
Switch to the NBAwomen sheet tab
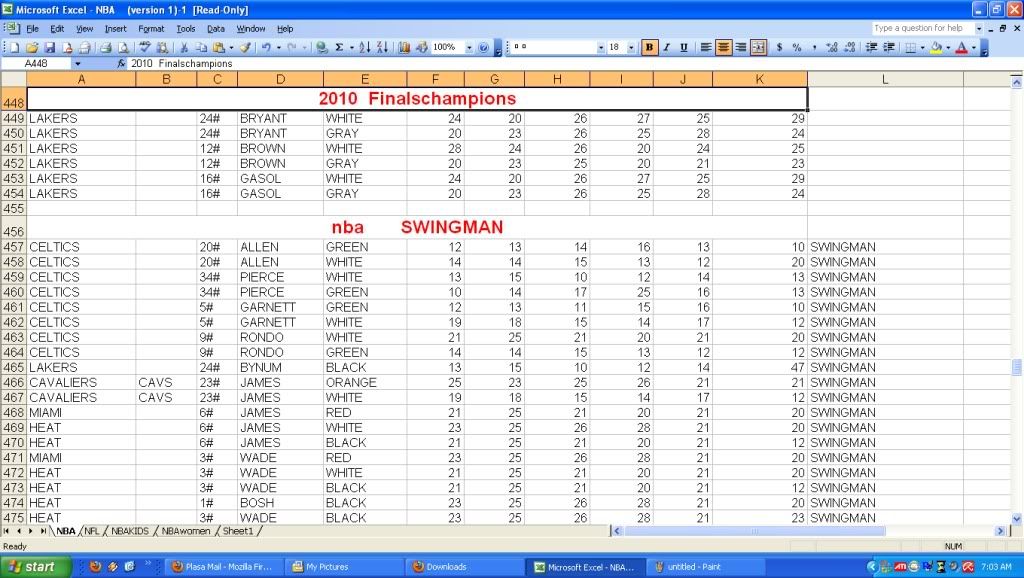[x=185, y=531]
